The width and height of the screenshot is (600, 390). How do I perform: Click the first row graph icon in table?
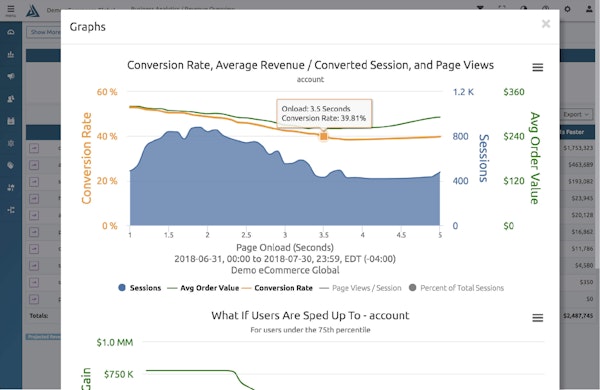[x=34, y=148]
